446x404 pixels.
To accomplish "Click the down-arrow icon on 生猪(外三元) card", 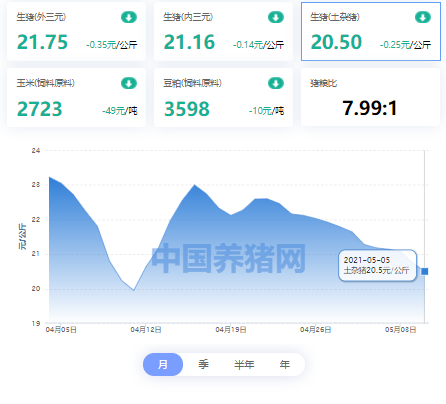I will 129,17.
